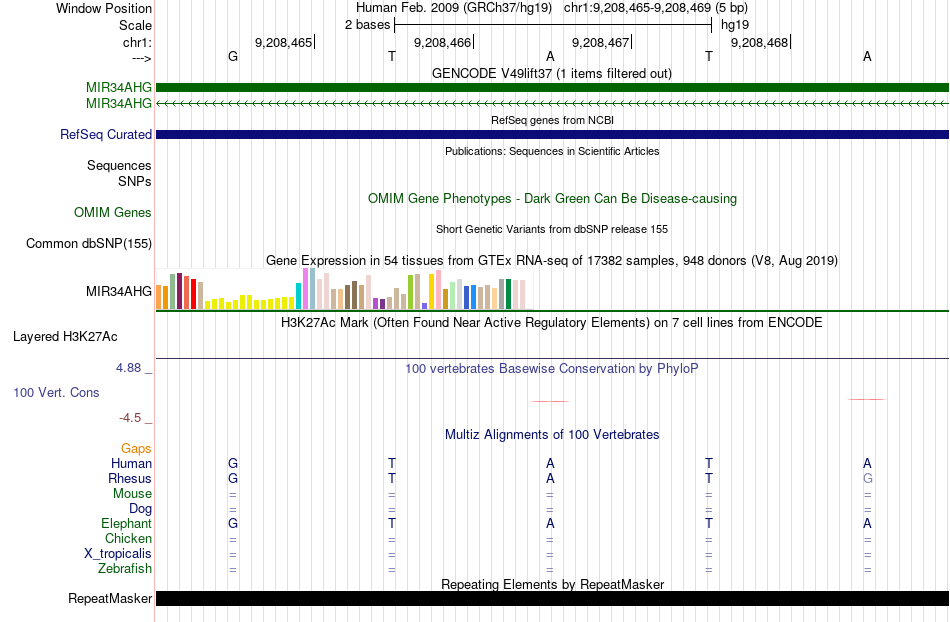Open the H3K27Ac Mark track title
Viewport: 950px width, 622px height.
tap(552, 322)
